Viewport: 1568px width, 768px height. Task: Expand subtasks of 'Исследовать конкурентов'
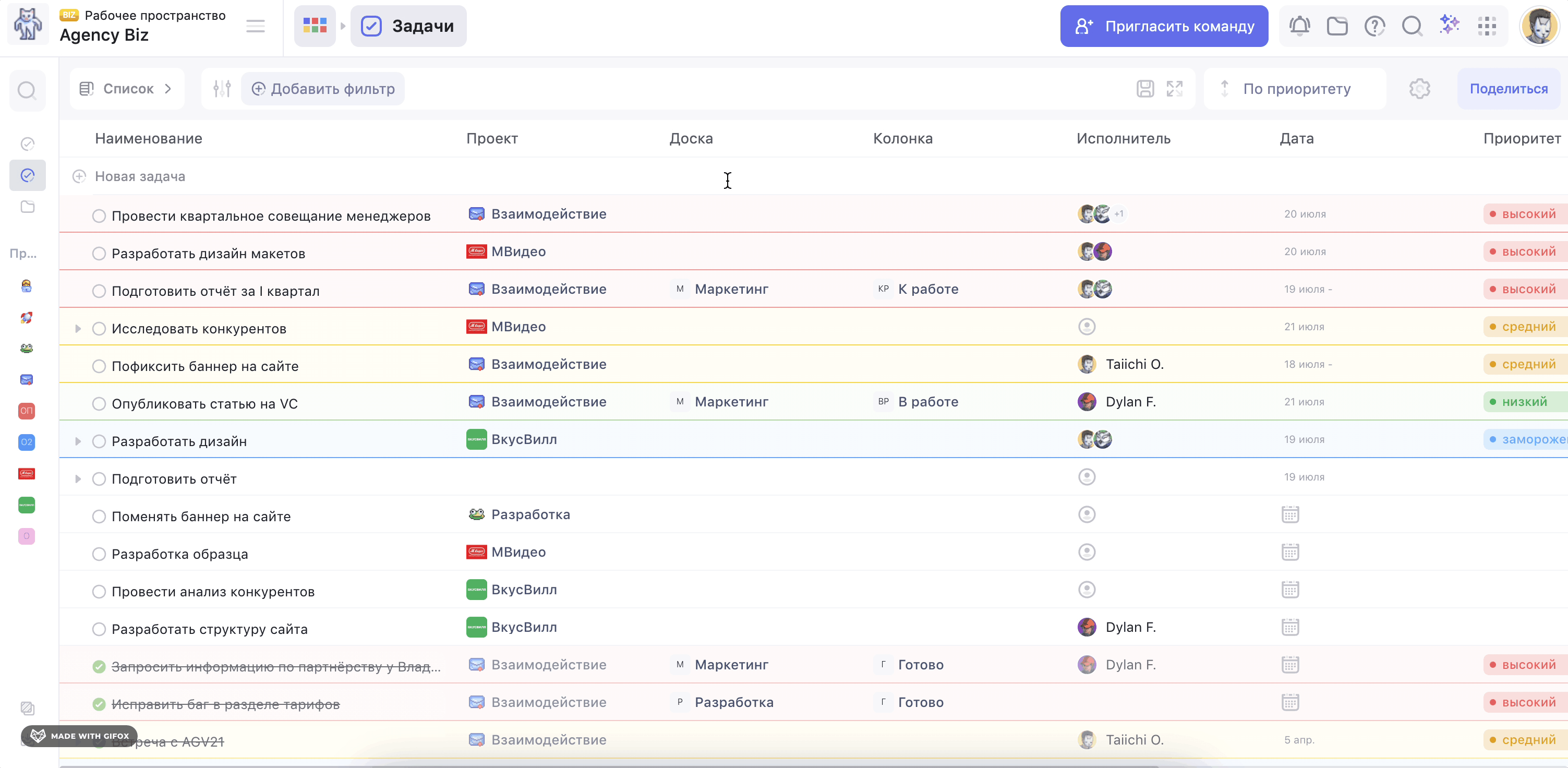point(78,329)
